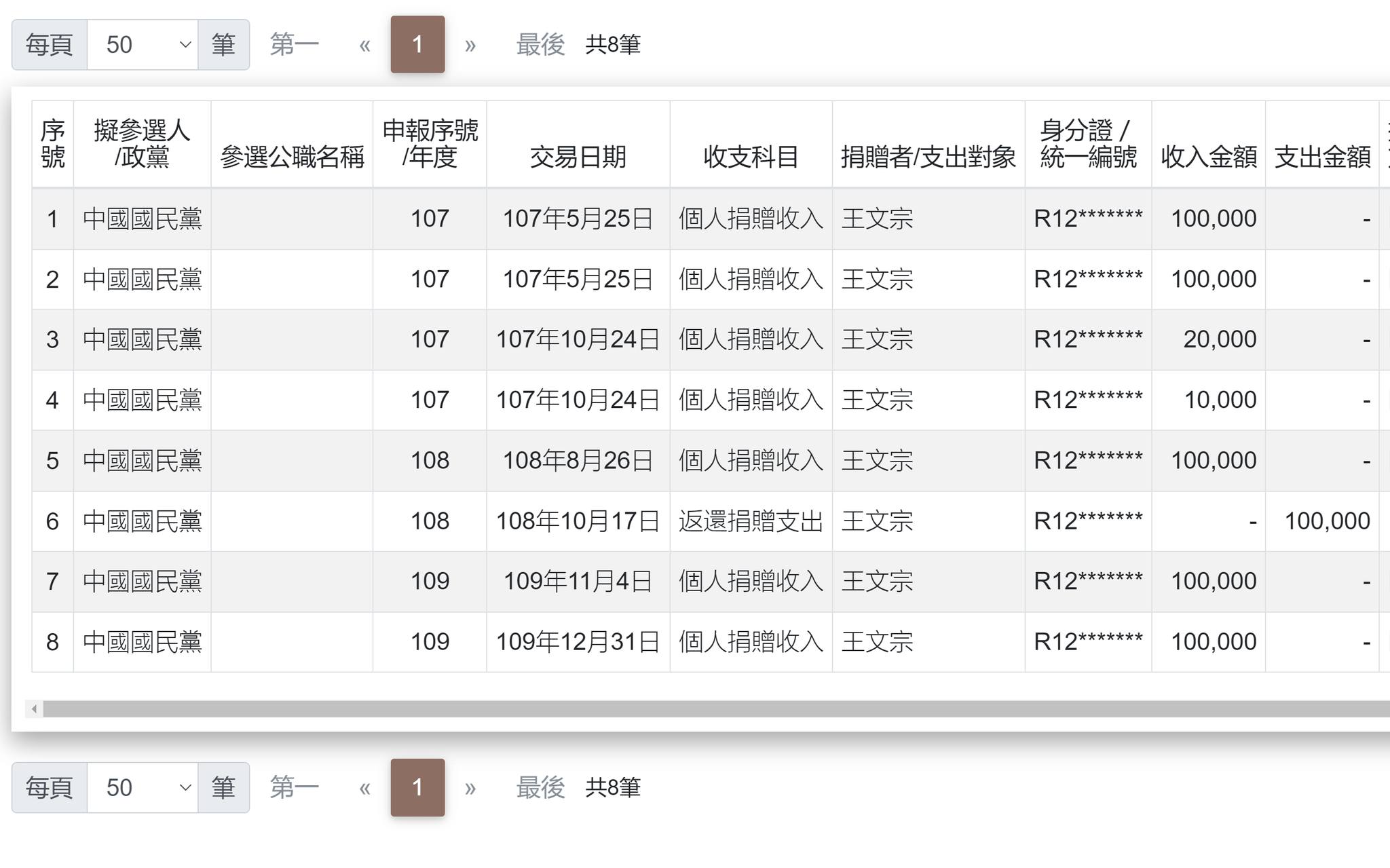
Task: Click date 109年12月31日 in row 8
Action: click(578, 641)
